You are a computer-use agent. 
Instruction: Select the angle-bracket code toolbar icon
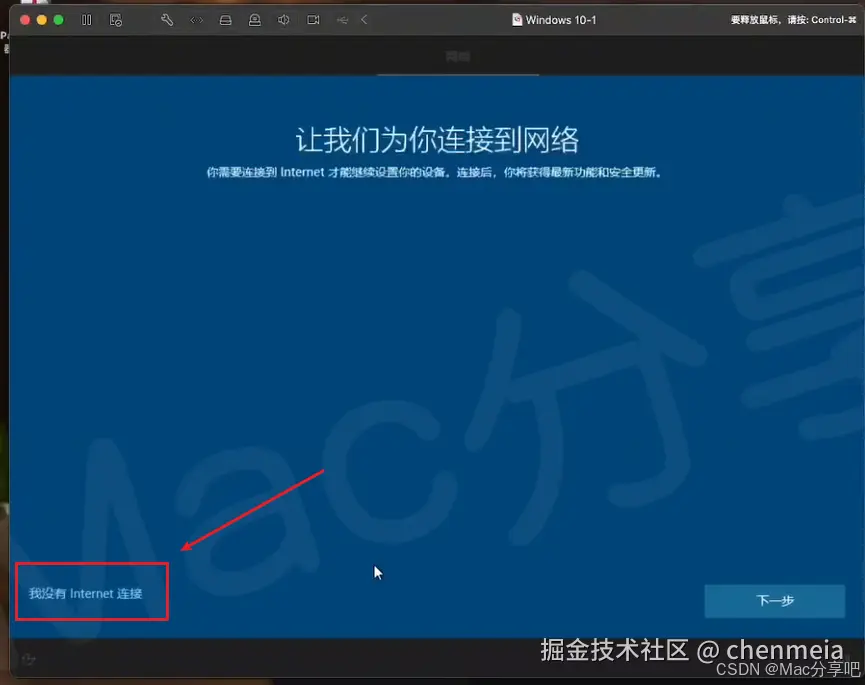198,20
